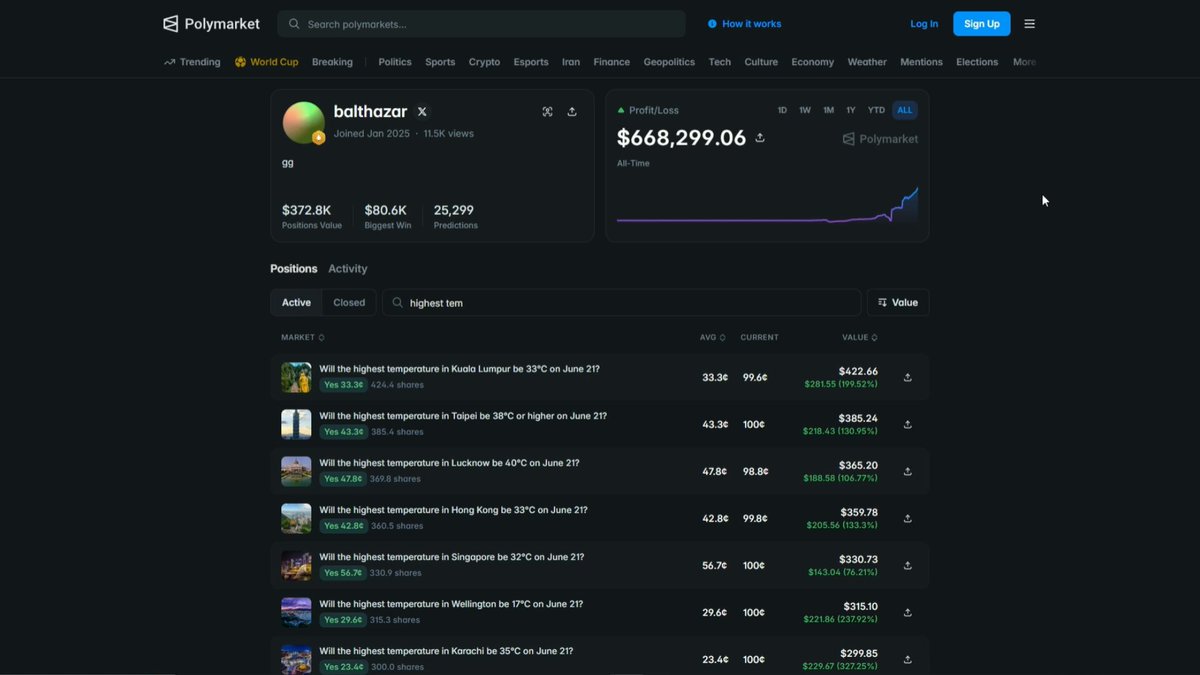This screenshot has height=675, width=1200.
Task: Select the ALL timeframe
Action: 905,110
